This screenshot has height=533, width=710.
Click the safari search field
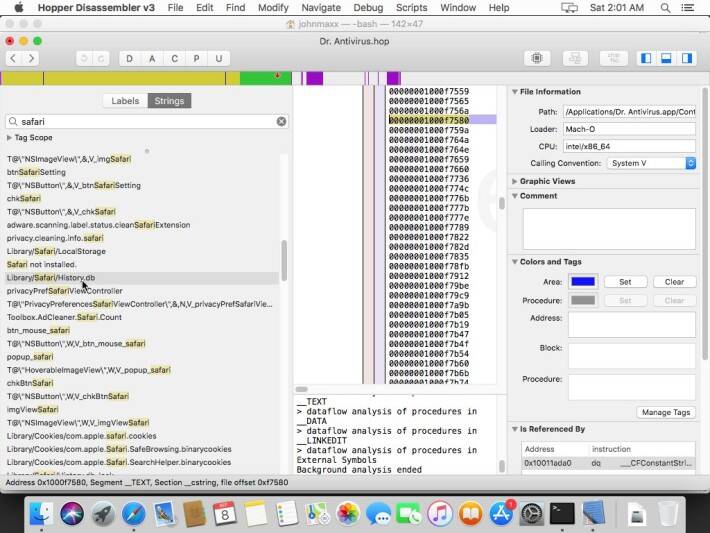click(x=145, y=121)
